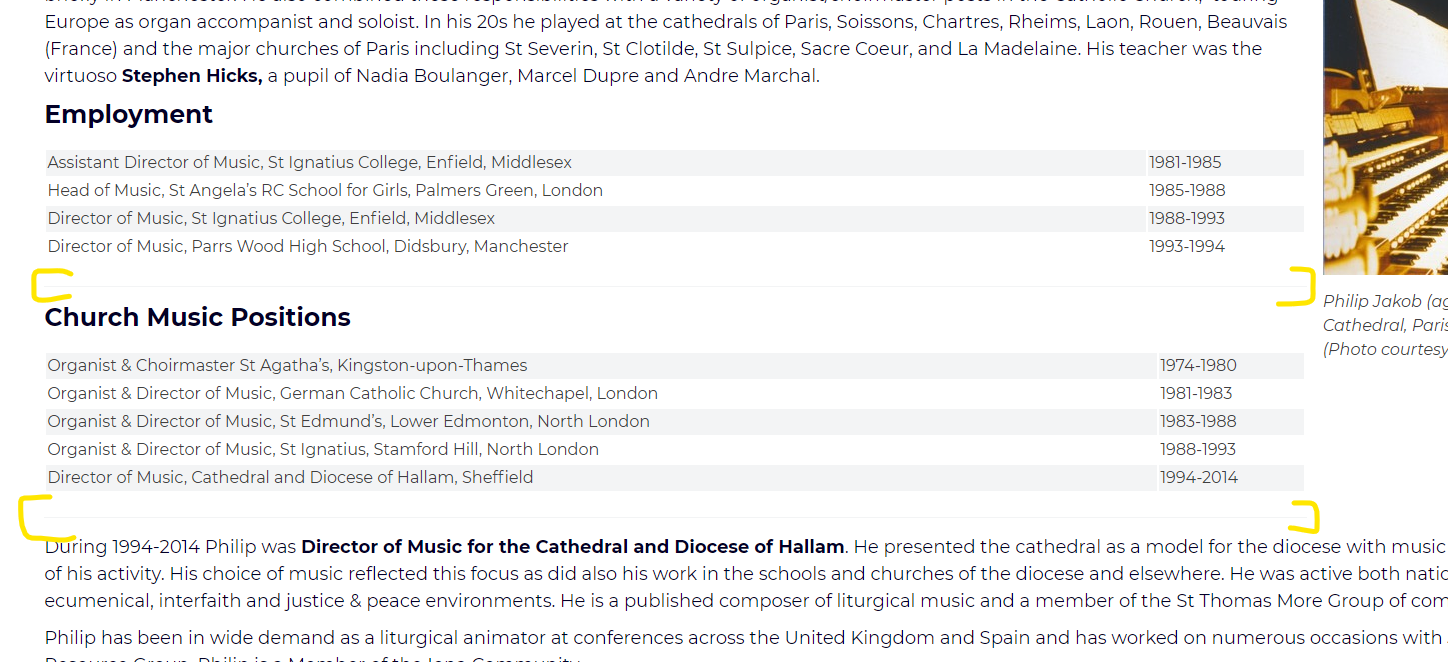Screen dimensions: 1448x662
Task: Select the German Catholic Church, Whitechapel row
Action: (352, 394)
